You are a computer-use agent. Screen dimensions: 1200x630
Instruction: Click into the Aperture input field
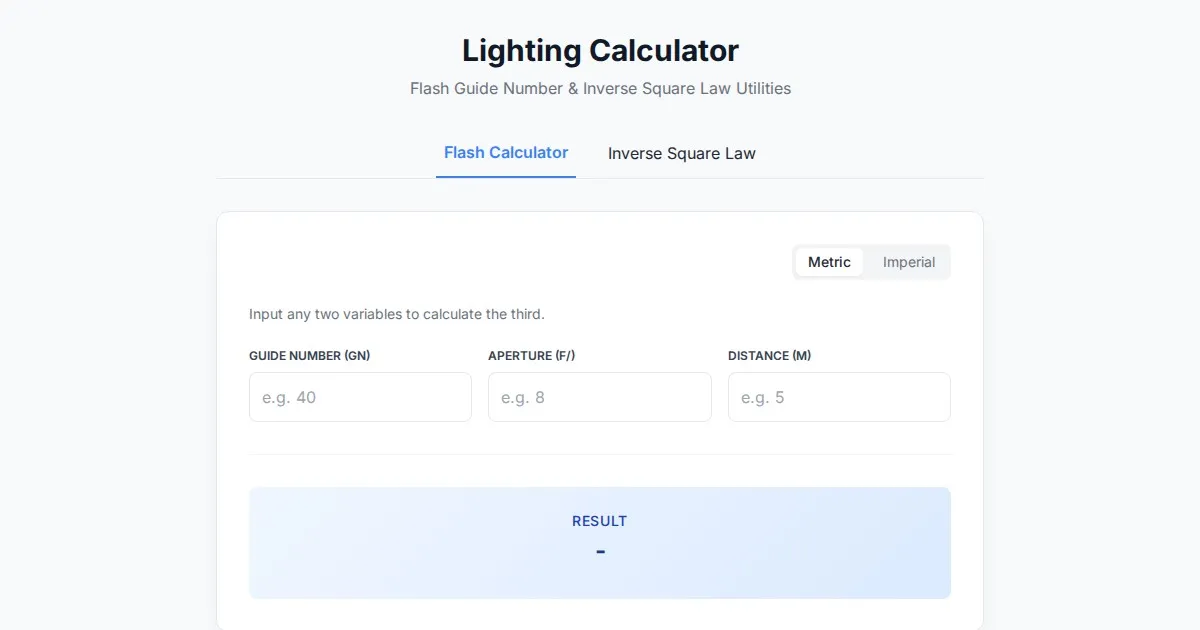pyautogui.click(x=599, y=397)
